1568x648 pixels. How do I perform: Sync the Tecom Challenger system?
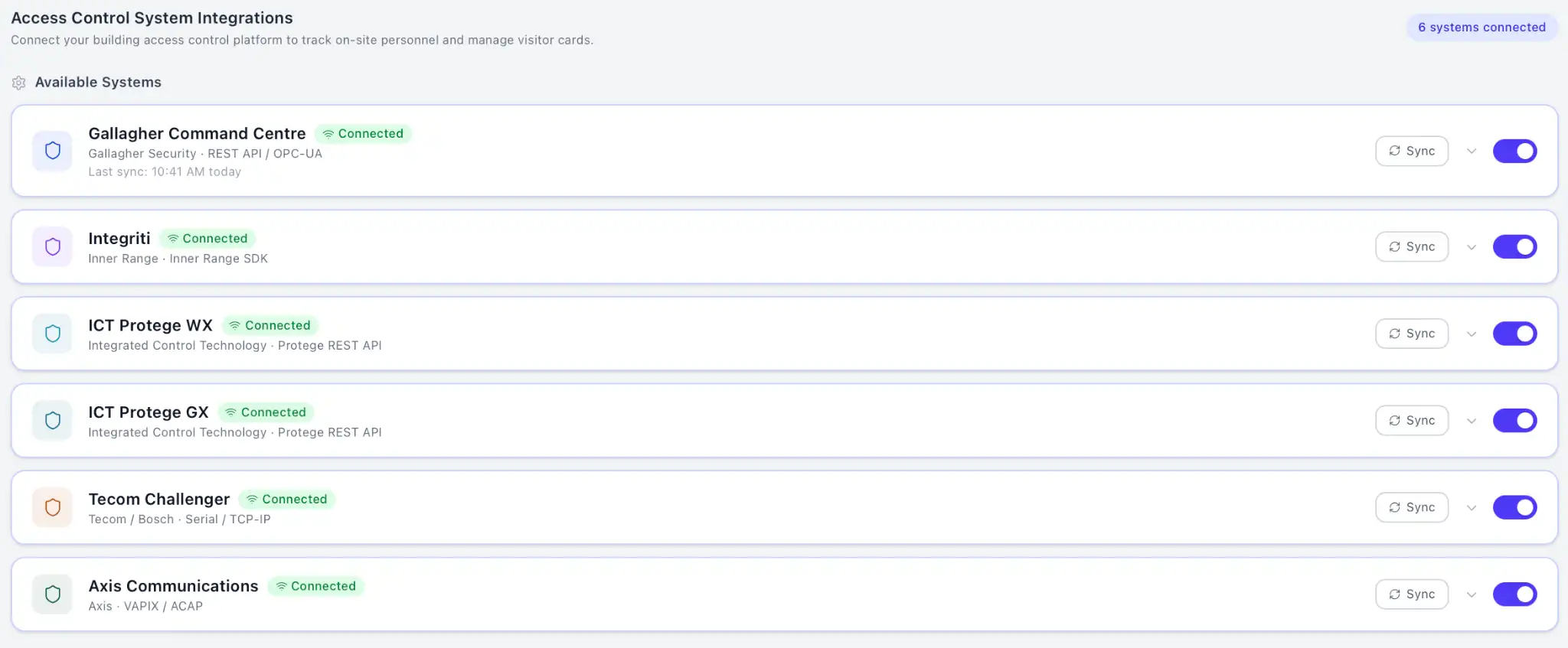click(x=1412, y=507)
